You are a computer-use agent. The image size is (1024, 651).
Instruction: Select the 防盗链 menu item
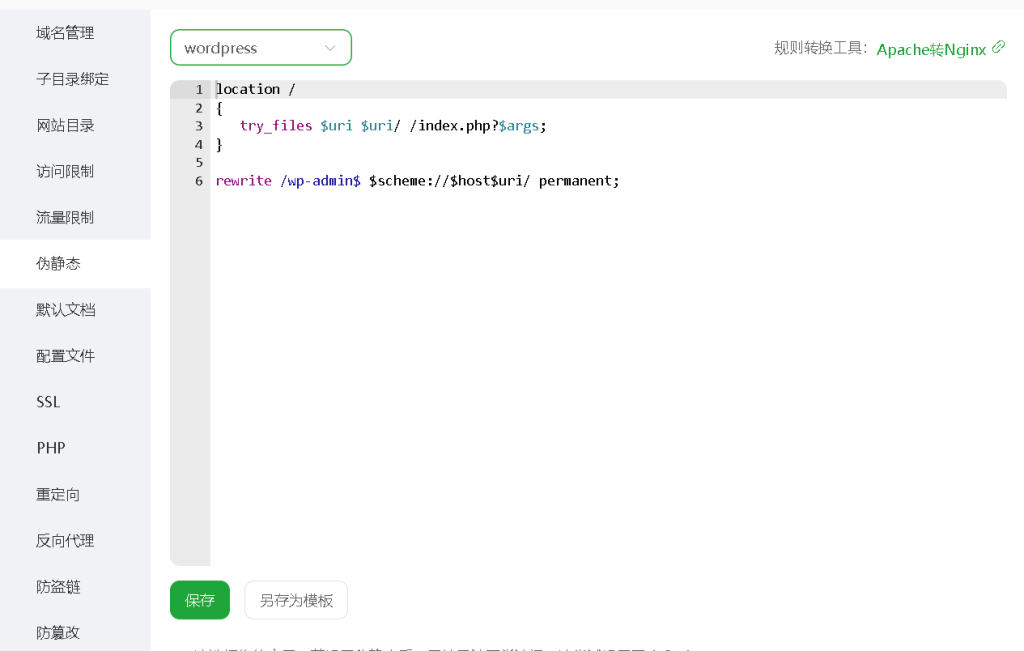[x=58, y=587]
